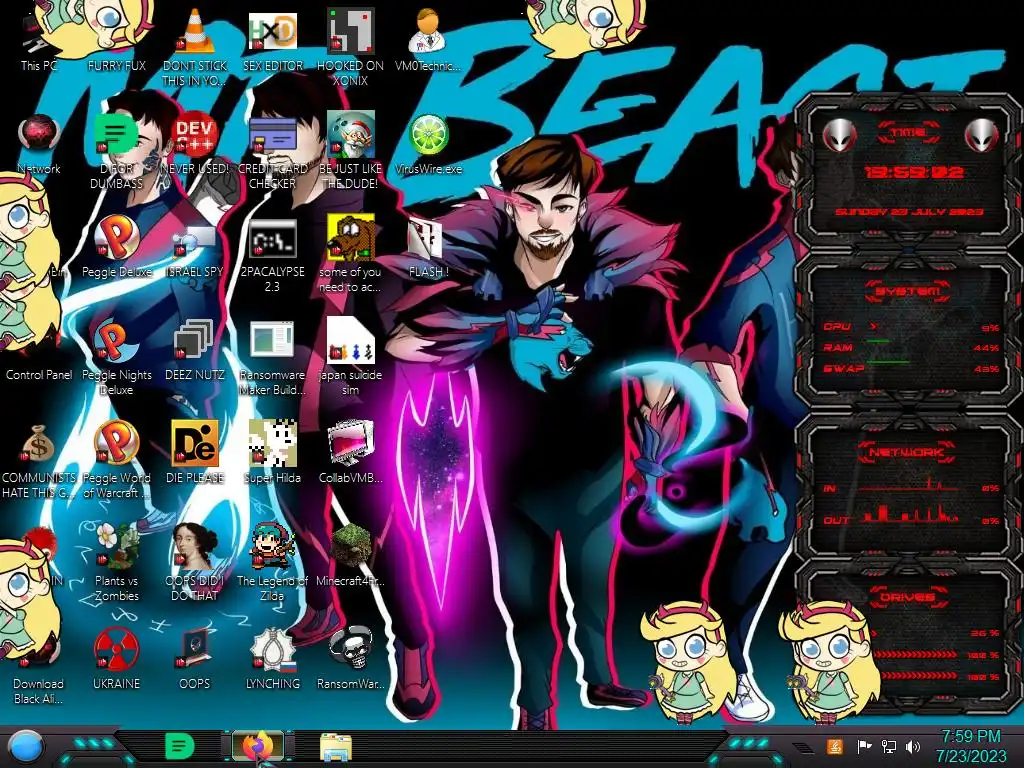
Task: Open the RansomWar... skull icon
Action: tap(350, 648)
